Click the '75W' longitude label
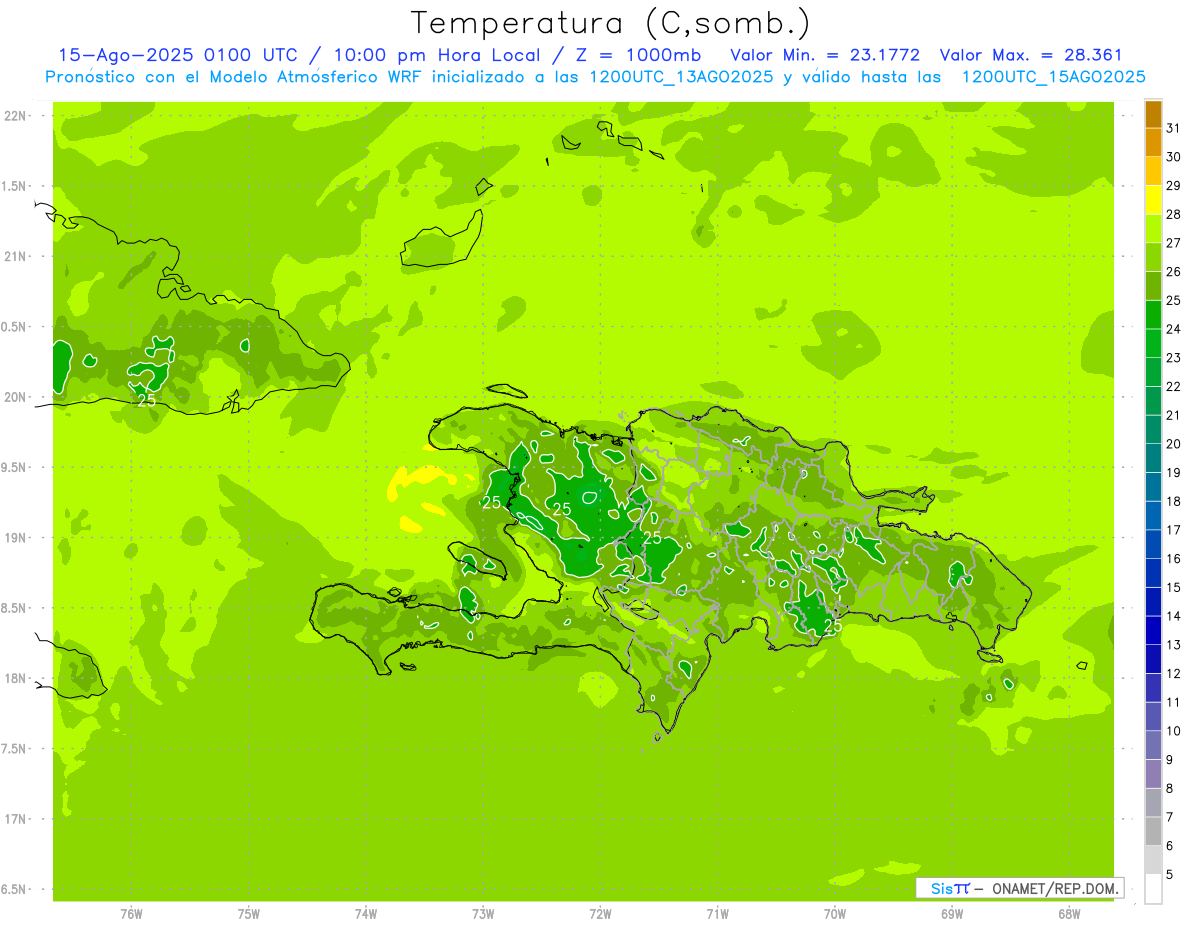This screenshot has height=927, width=1200. (248, 914)
